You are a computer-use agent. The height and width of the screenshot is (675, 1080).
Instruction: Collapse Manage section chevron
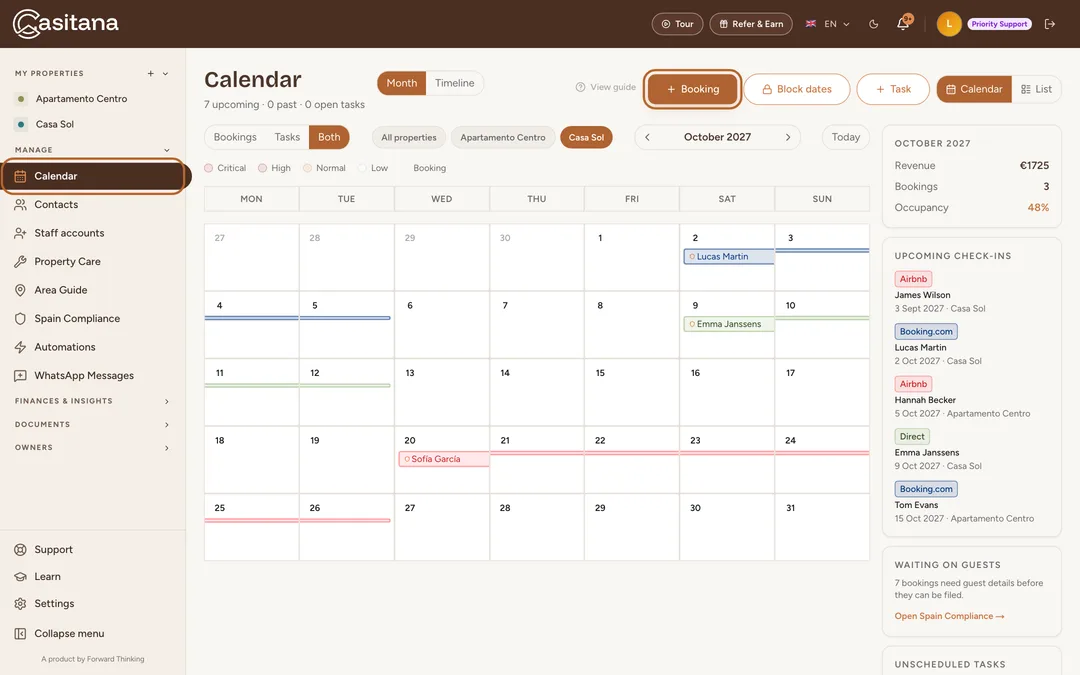coord(166,150)
